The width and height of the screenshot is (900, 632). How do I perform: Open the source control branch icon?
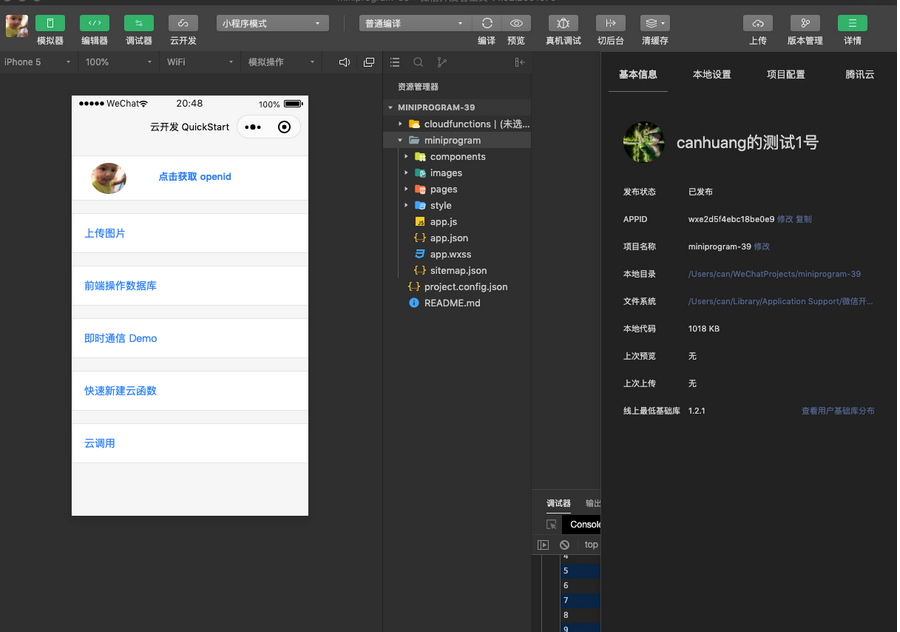coord(441,62)
